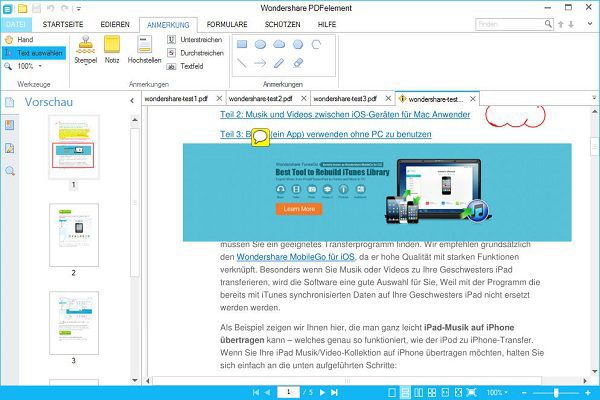
Task: Switch to the STARTSEITE ribbon tab
Action: pos(63,24)
